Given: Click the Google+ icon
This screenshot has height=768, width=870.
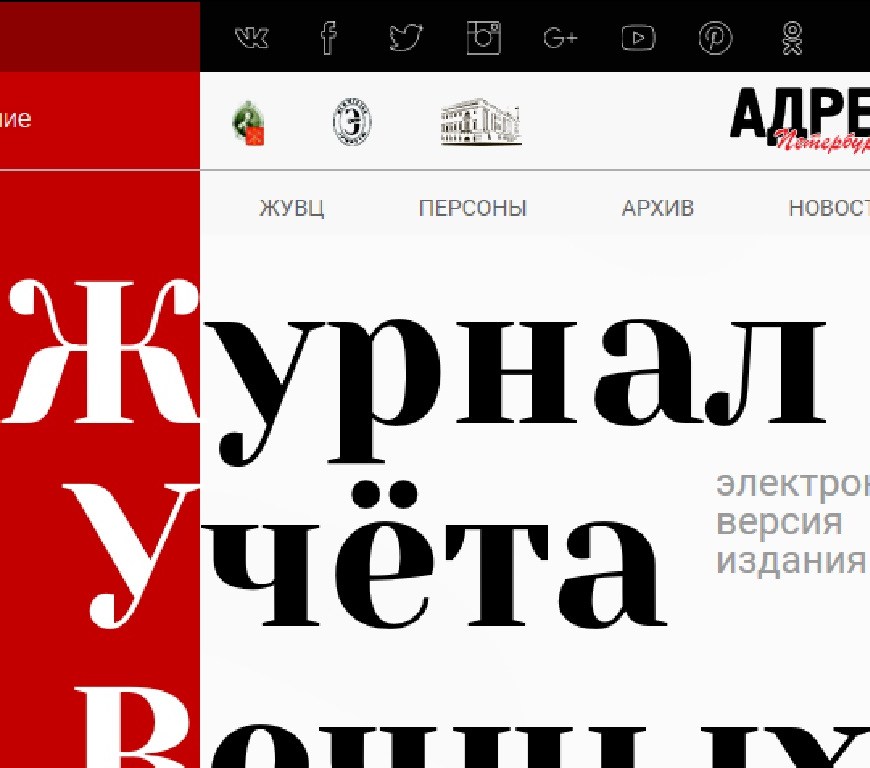Looking at the screenshot, I should tap(560, 38).
